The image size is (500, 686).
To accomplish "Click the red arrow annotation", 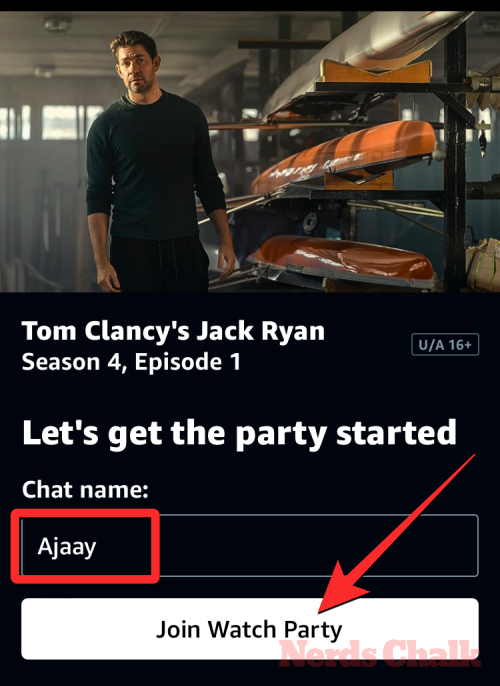I will (396, 534).
